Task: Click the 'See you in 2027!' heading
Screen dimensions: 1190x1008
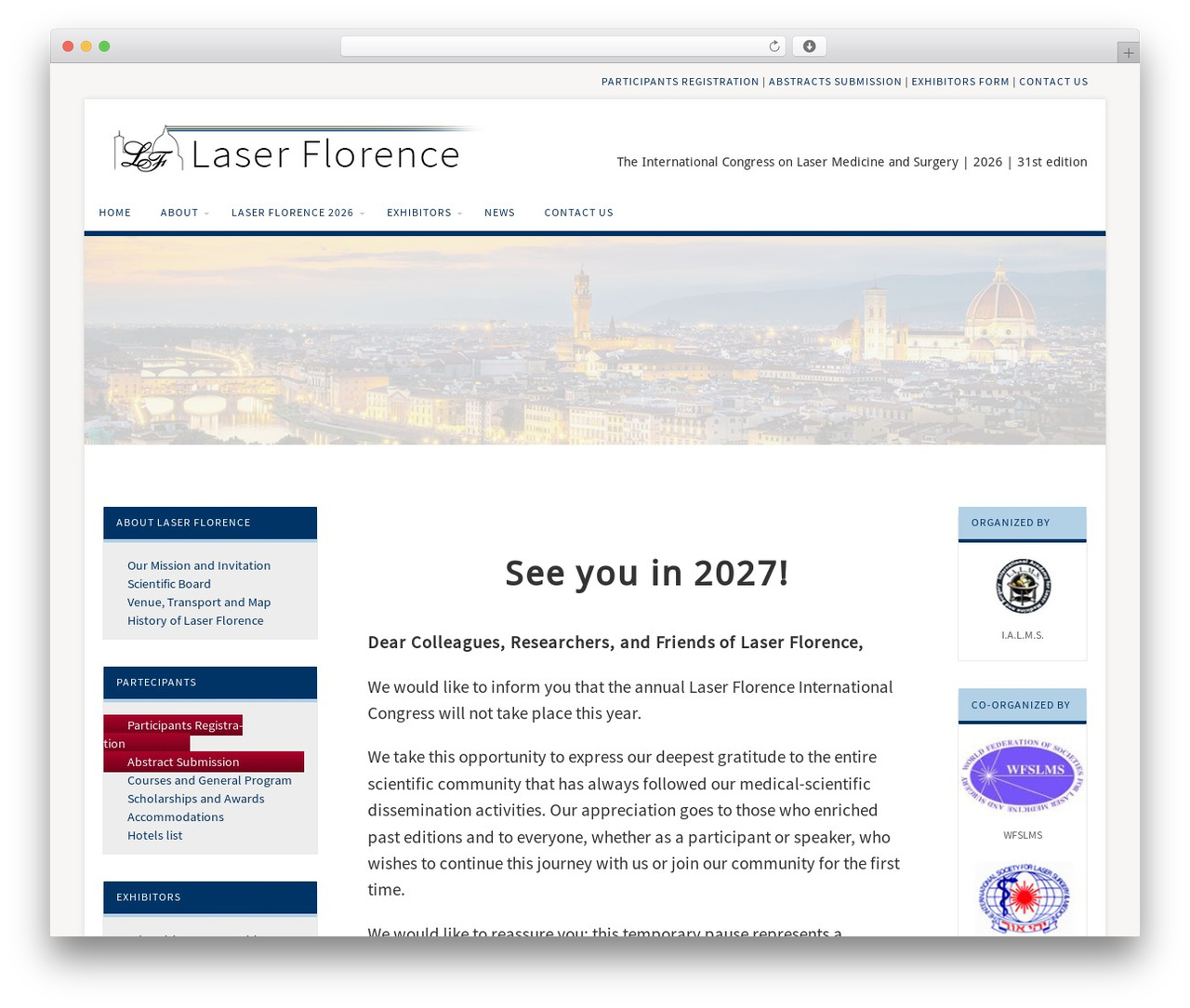Action: 647,573
